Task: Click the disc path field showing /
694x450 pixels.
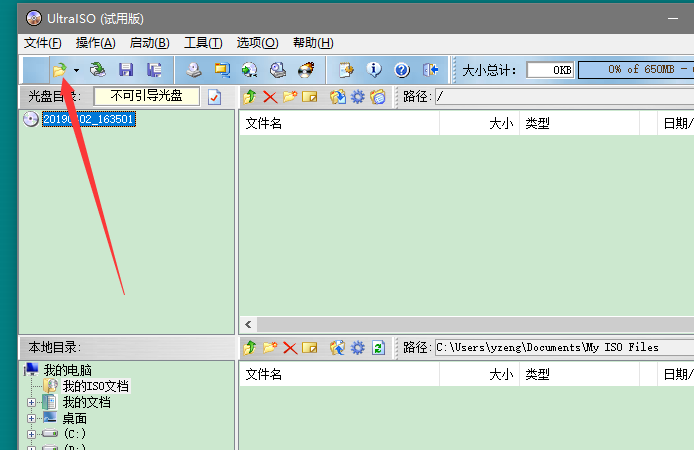Action: click(x=564, y=96)
